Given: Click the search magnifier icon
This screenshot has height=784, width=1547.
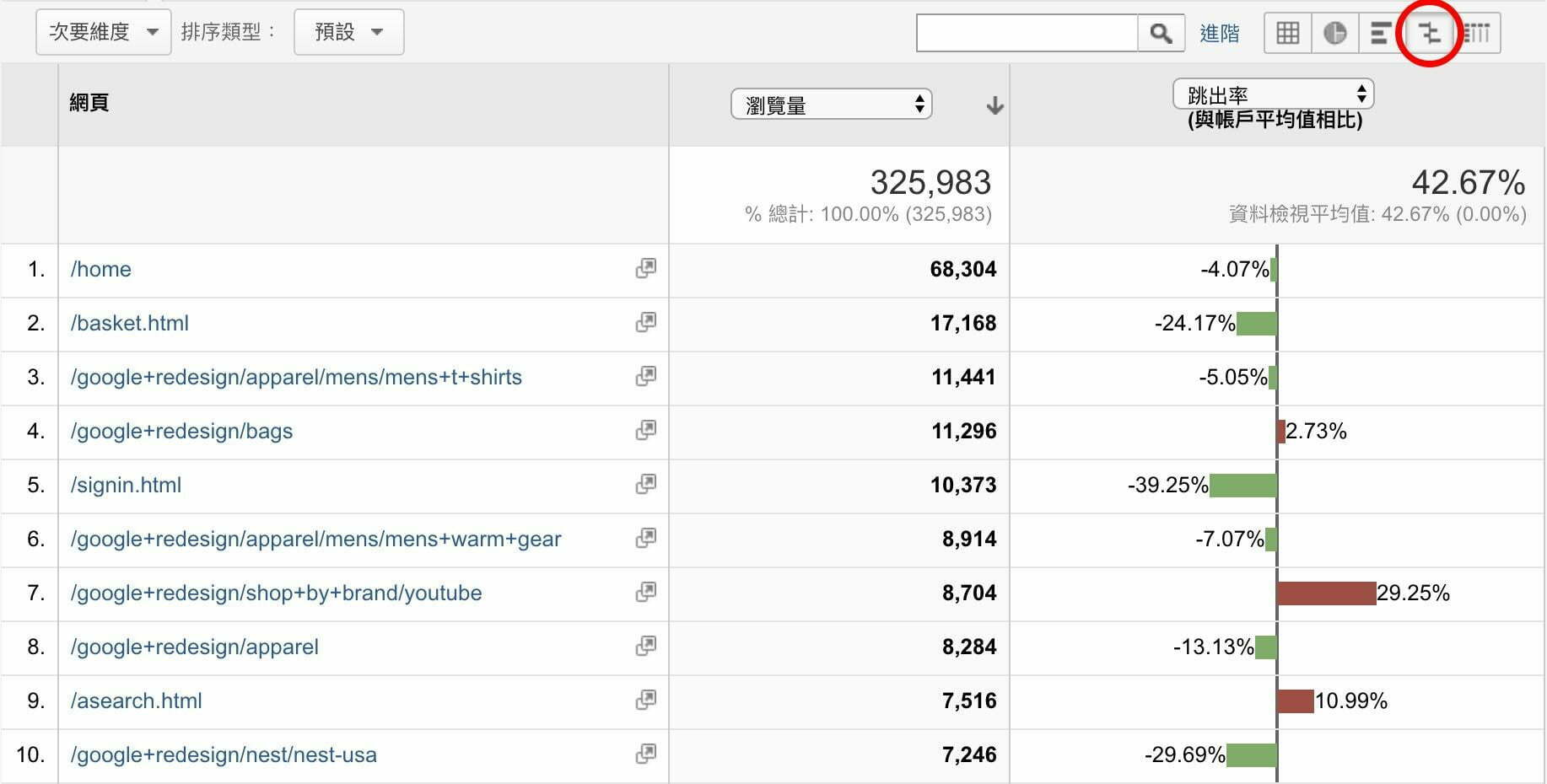Looking at the screenshot, I should click(1161, 33).
